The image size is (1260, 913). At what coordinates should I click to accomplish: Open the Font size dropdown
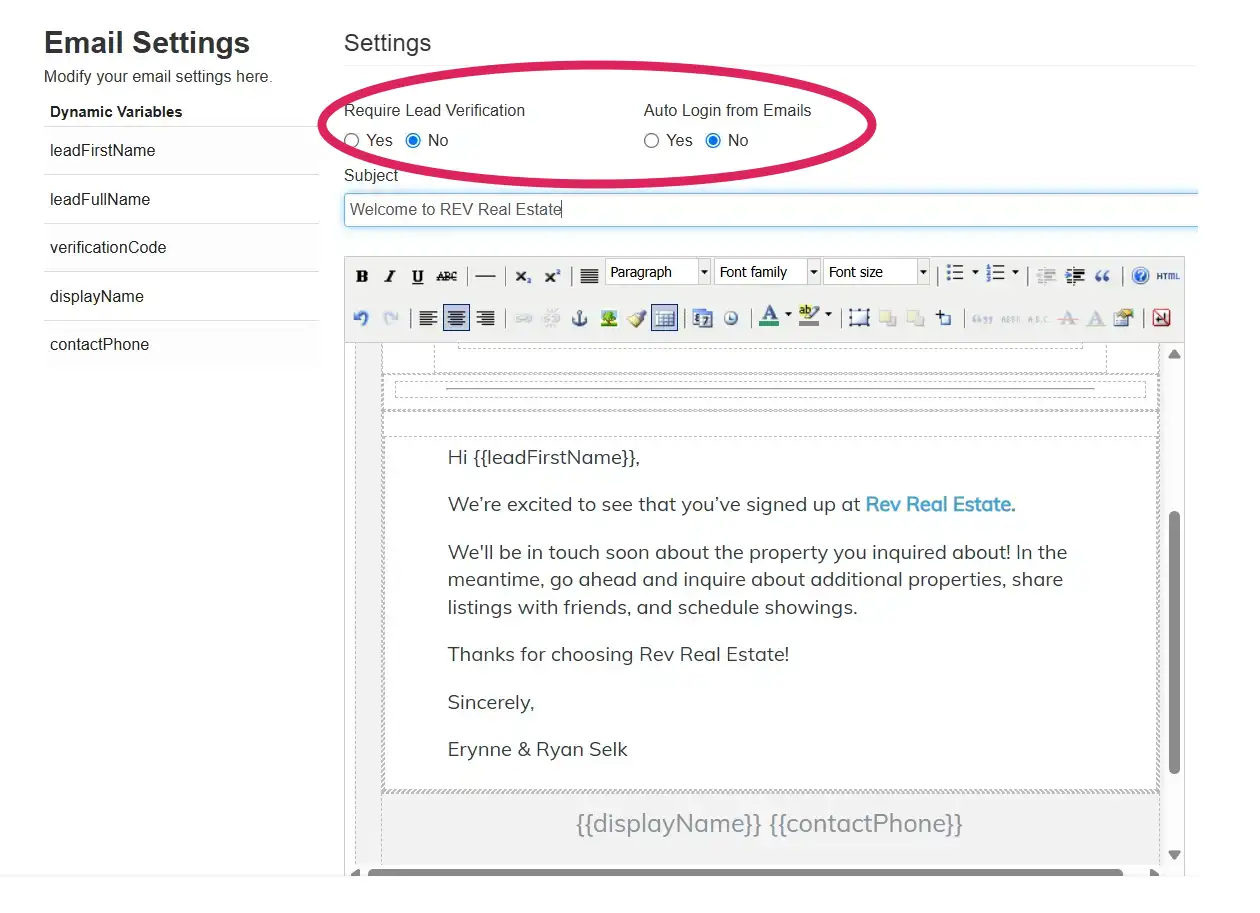(876, 272)
